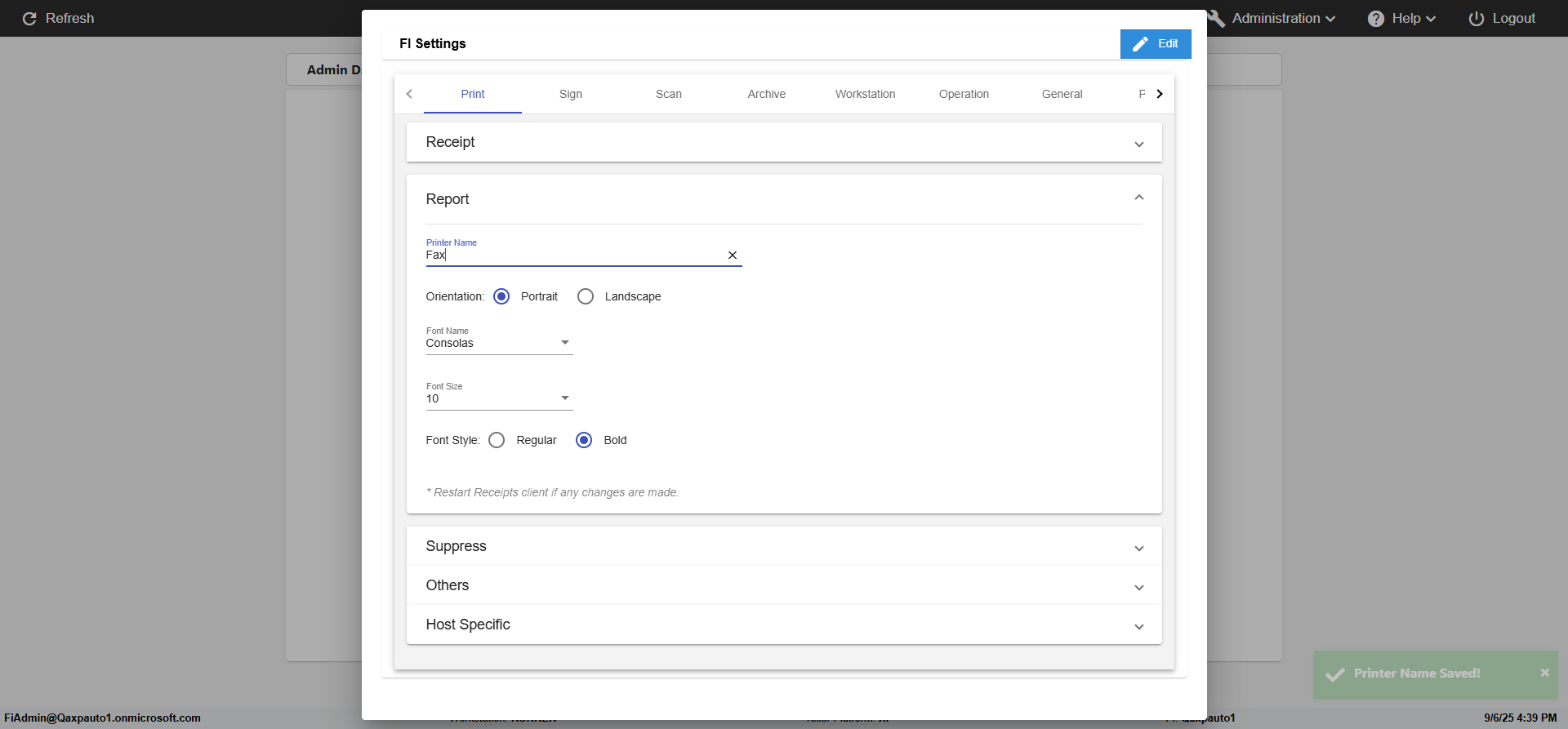Open the Font Size dropdown
This screenshot has width=1568, height=729.
click(x=499, y=398)
